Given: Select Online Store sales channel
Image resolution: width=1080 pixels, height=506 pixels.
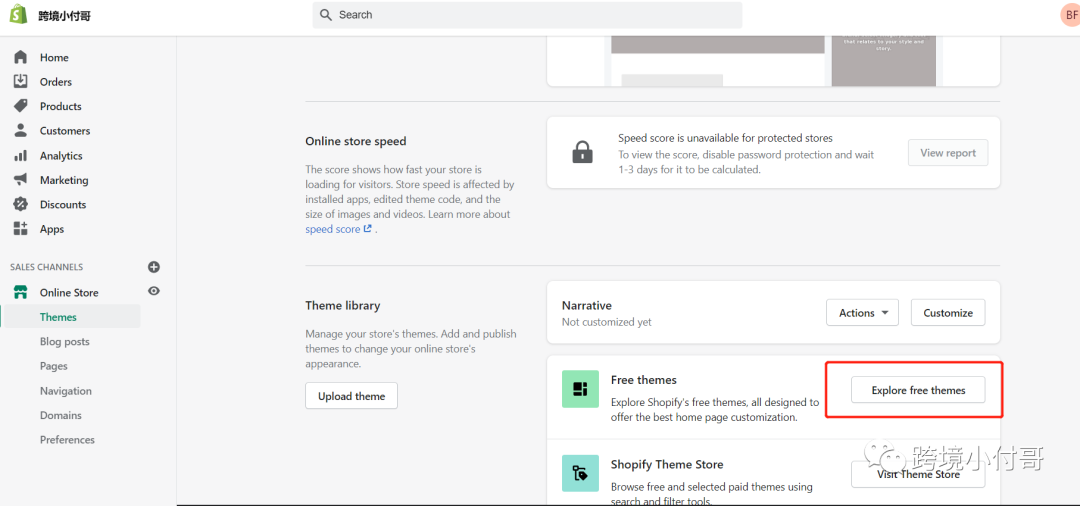Looking at the screenshot, I should click(69, 293).
